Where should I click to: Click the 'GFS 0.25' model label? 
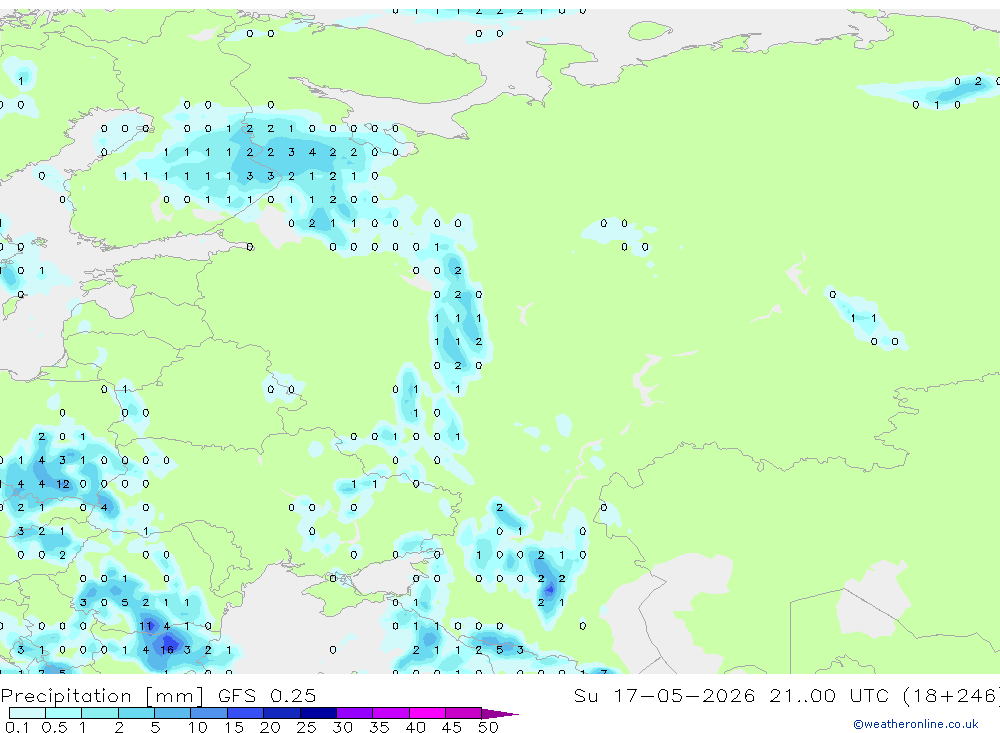coord(267,695)
